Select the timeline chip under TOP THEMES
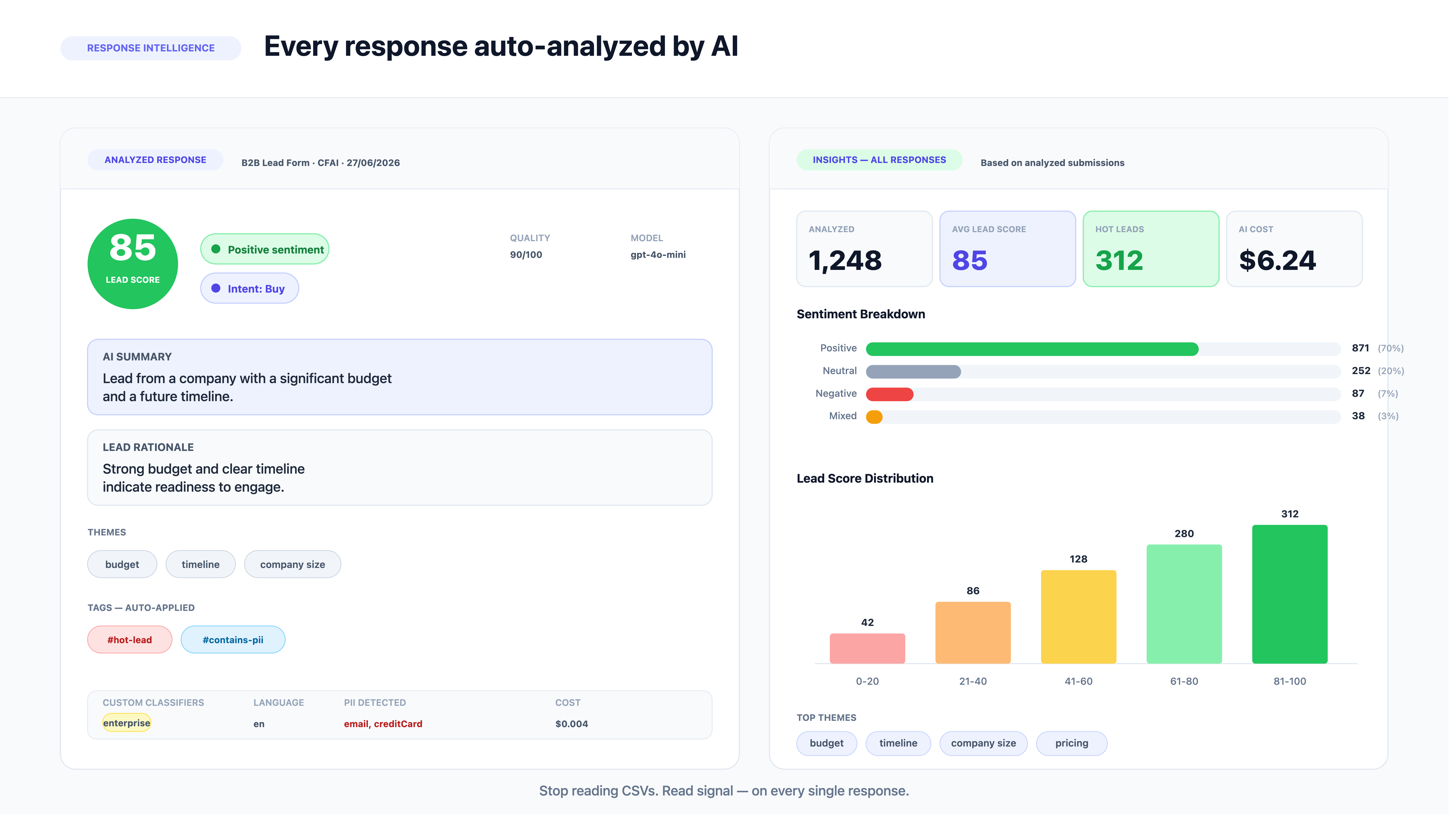1456x822 pixels. [x=903, y=747]
